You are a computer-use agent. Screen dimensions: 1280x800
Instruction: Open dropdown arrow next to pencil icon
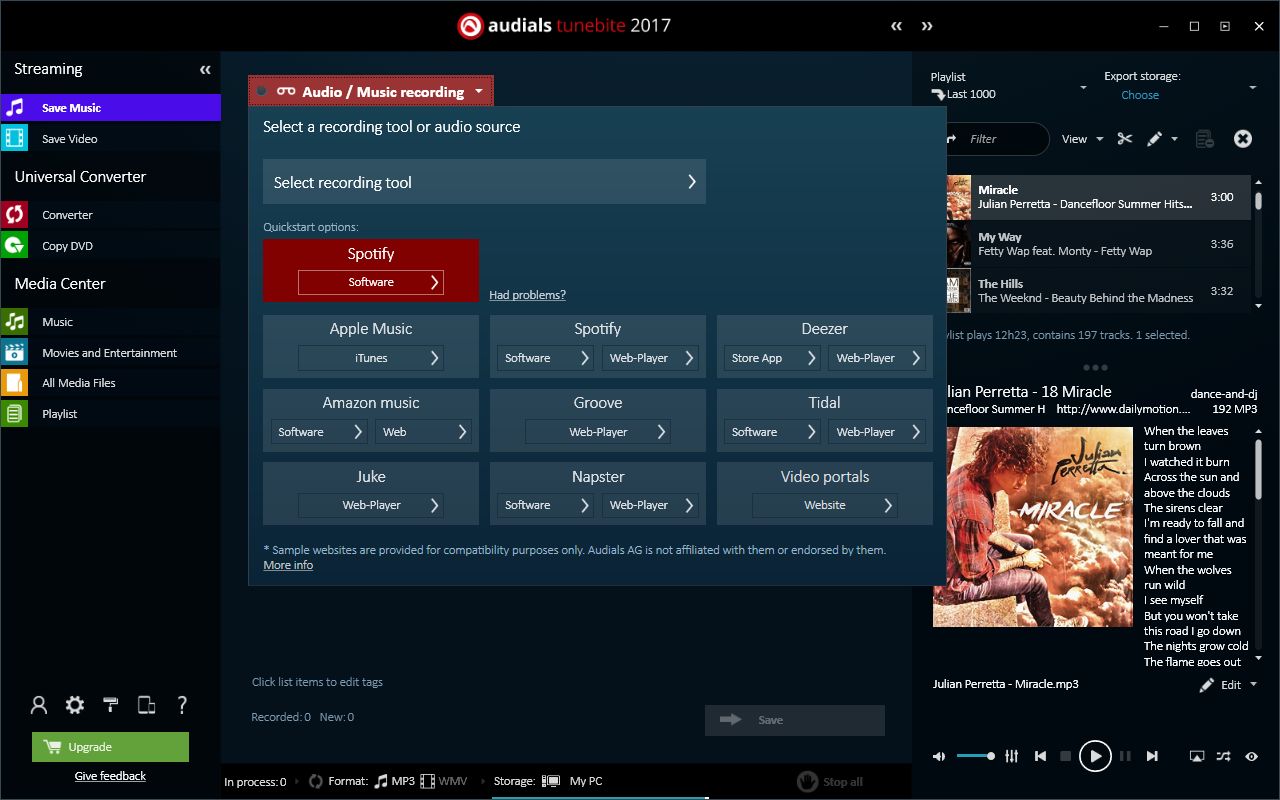[1174, 139]
